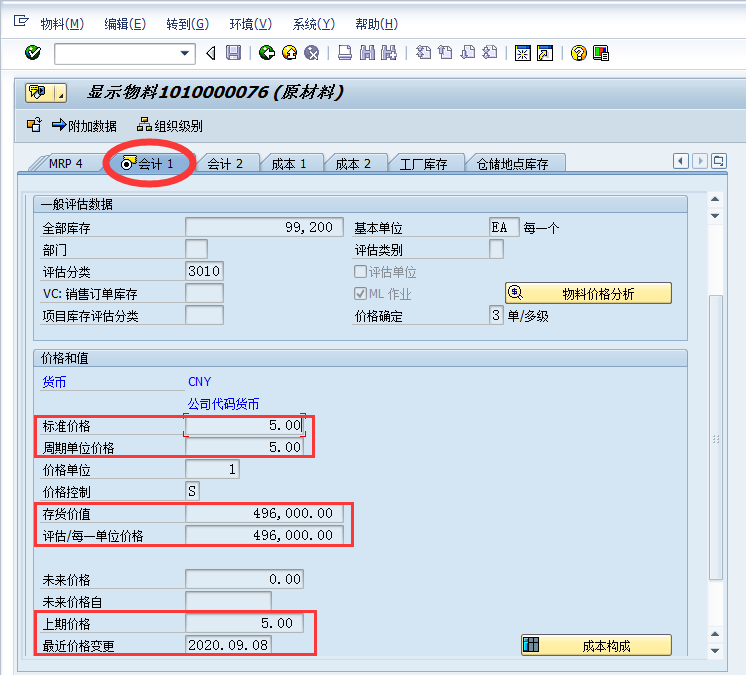The image size is (746, 675).
Task: Open 编辑(E) menu
Action: 125,24
